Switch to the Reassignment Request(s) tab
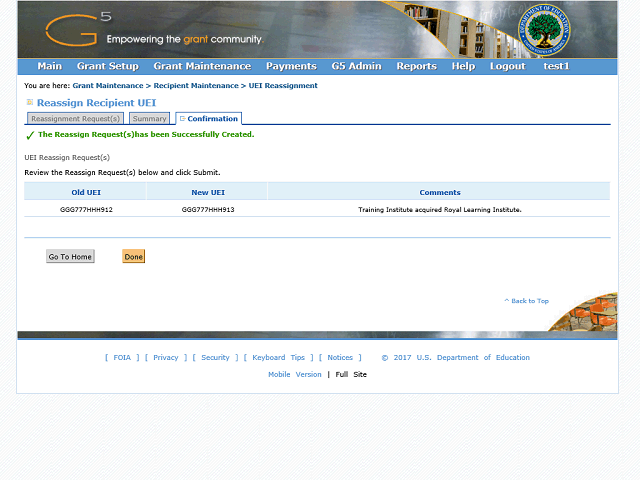 pyautogui.click(x=76, y=118)
